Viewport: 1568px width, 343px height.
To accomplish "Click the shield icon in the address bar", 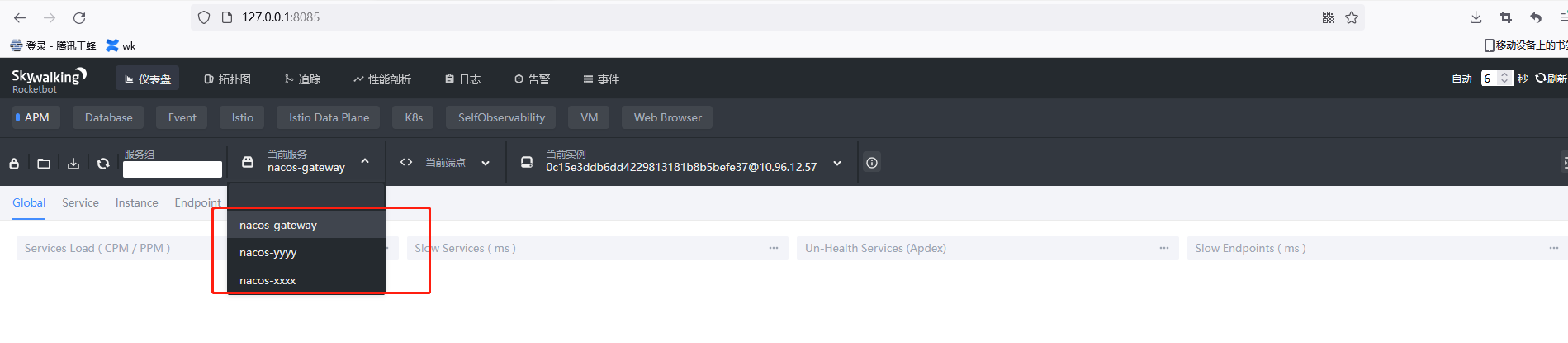I will [x=204, y=17].
